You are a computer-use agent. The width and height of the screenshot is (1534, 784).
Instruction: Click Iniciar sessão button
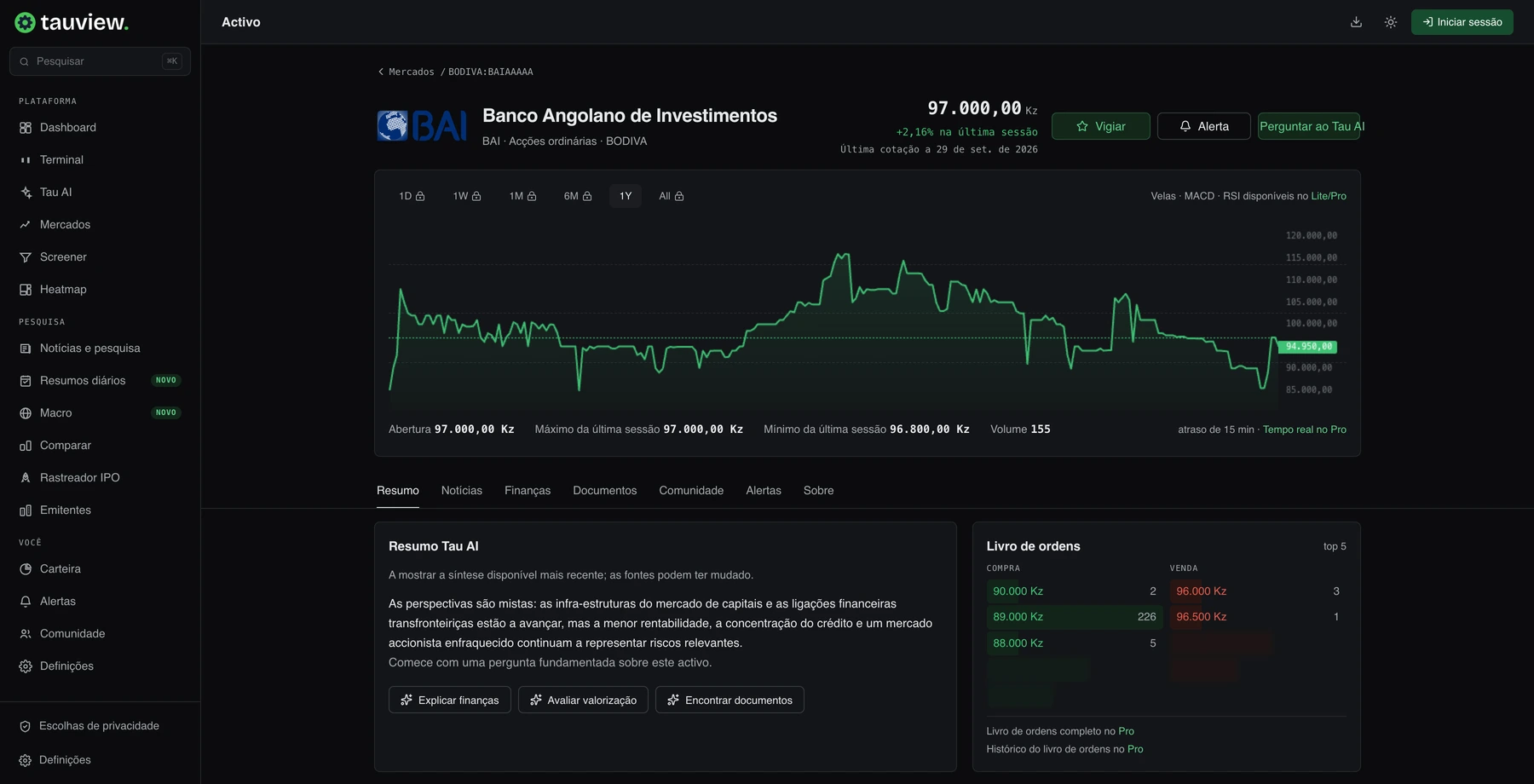click(x=1462, y=22)
